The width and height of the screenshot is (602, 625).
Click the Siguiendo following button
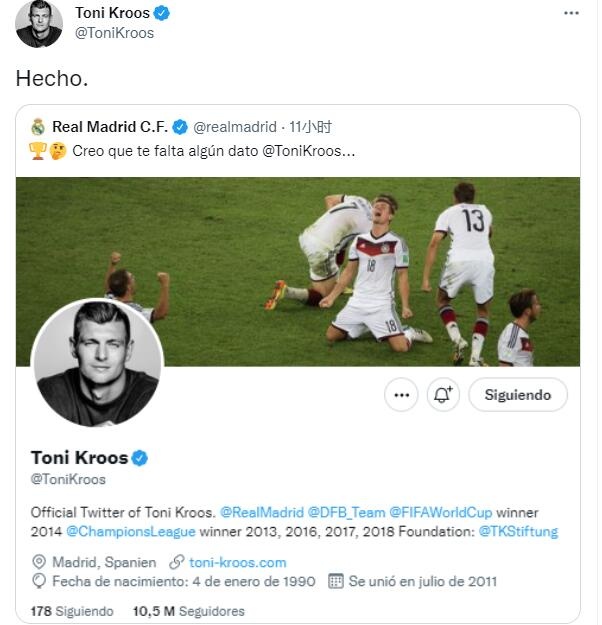click(517, 395)
